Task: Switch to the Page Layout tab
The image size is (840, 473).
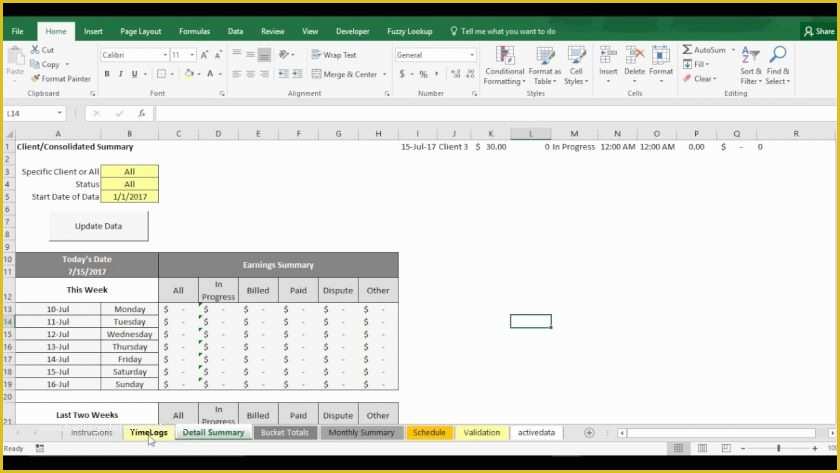Action: (140, 31)
